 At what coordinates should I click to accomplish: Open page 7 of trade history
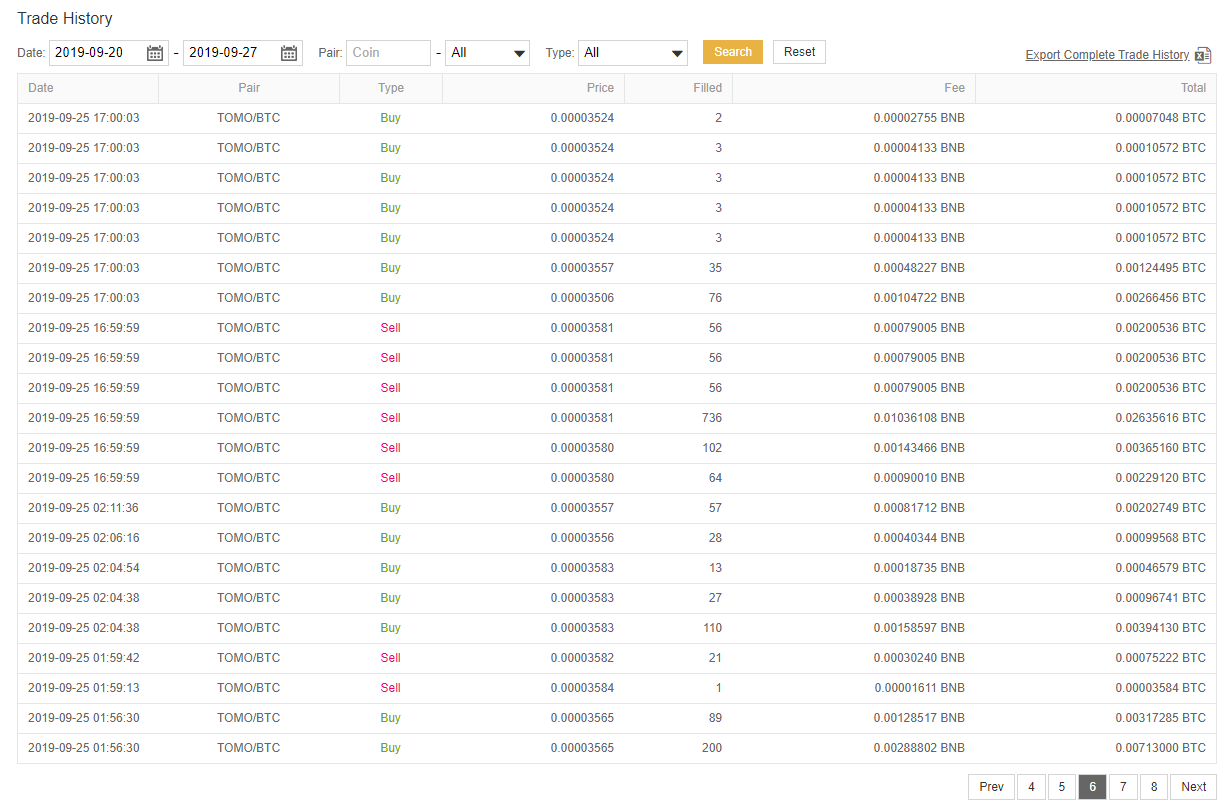point(1123,787)
